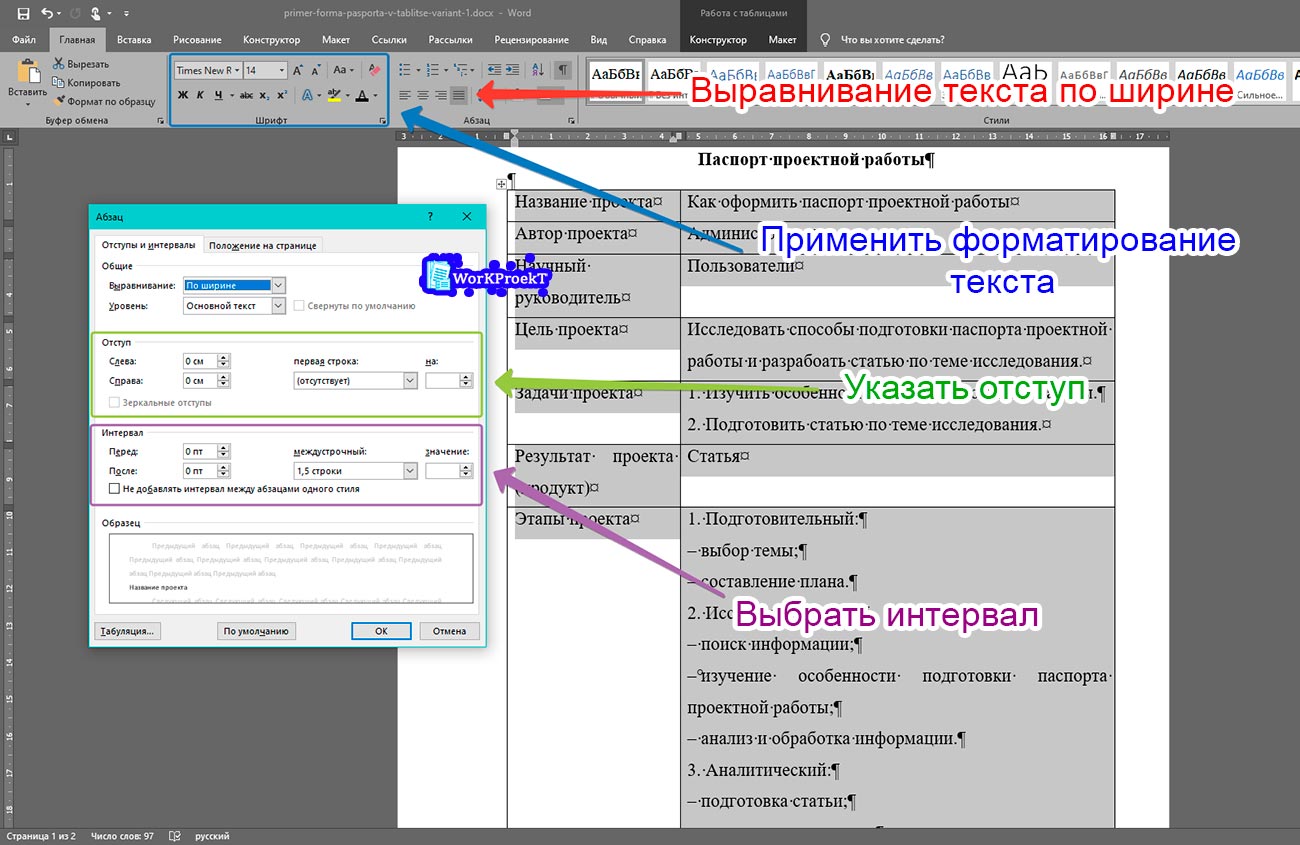This screenshot has height=845, width=1300.
Task: Check 'Не добавлять интервал между абзацами одного стиля'
Action: point(115,488)
